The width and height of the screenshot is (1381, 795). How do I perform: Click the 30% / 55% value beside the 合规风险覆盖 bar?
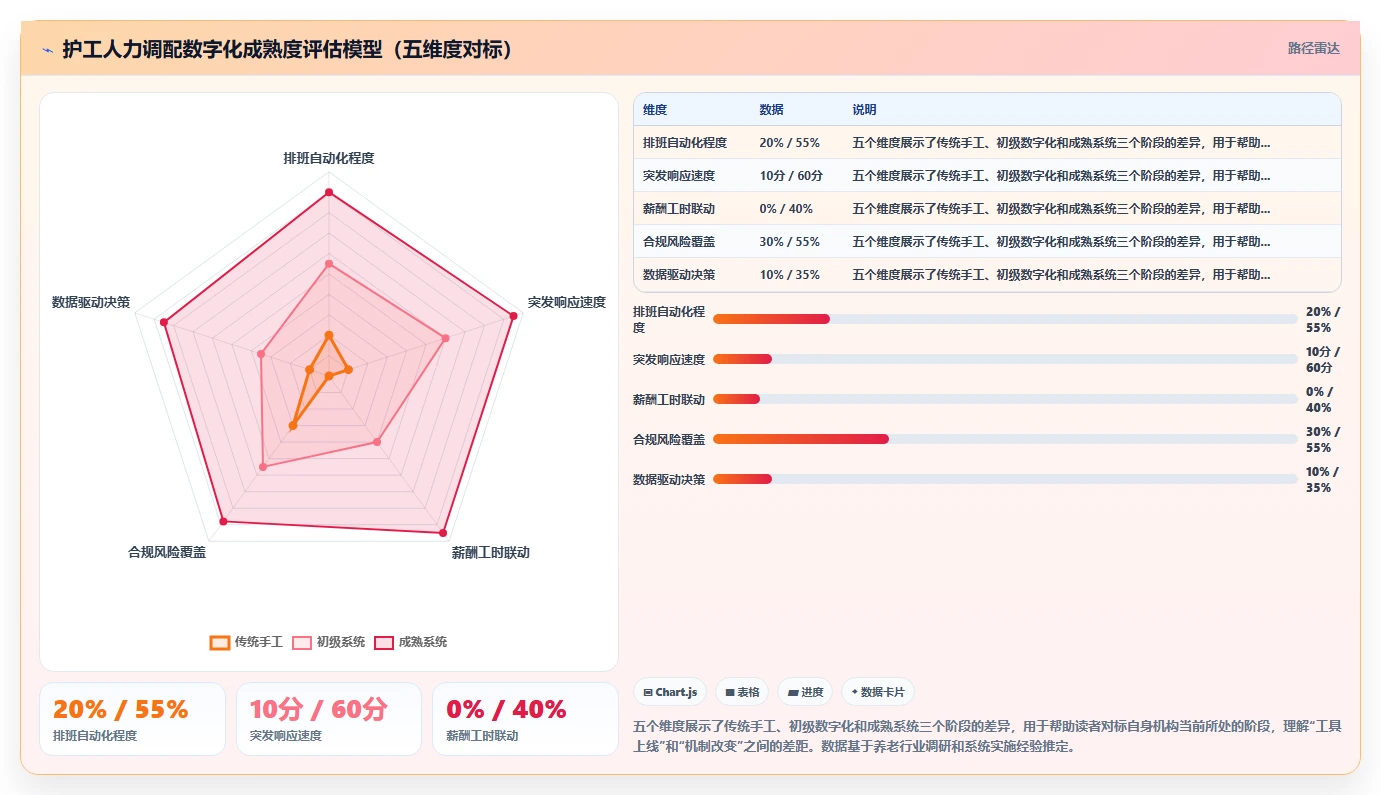click(1323, 440)
